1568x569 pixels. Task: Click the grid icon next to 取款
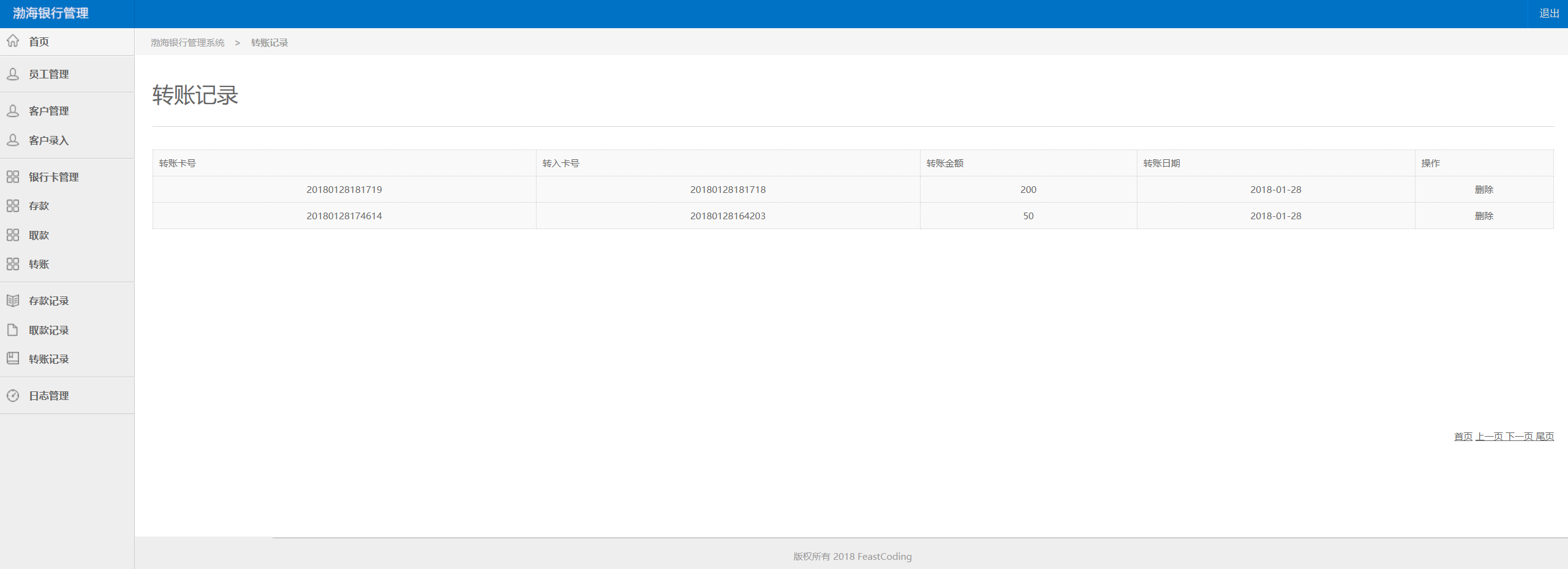(x=13, y=235)
